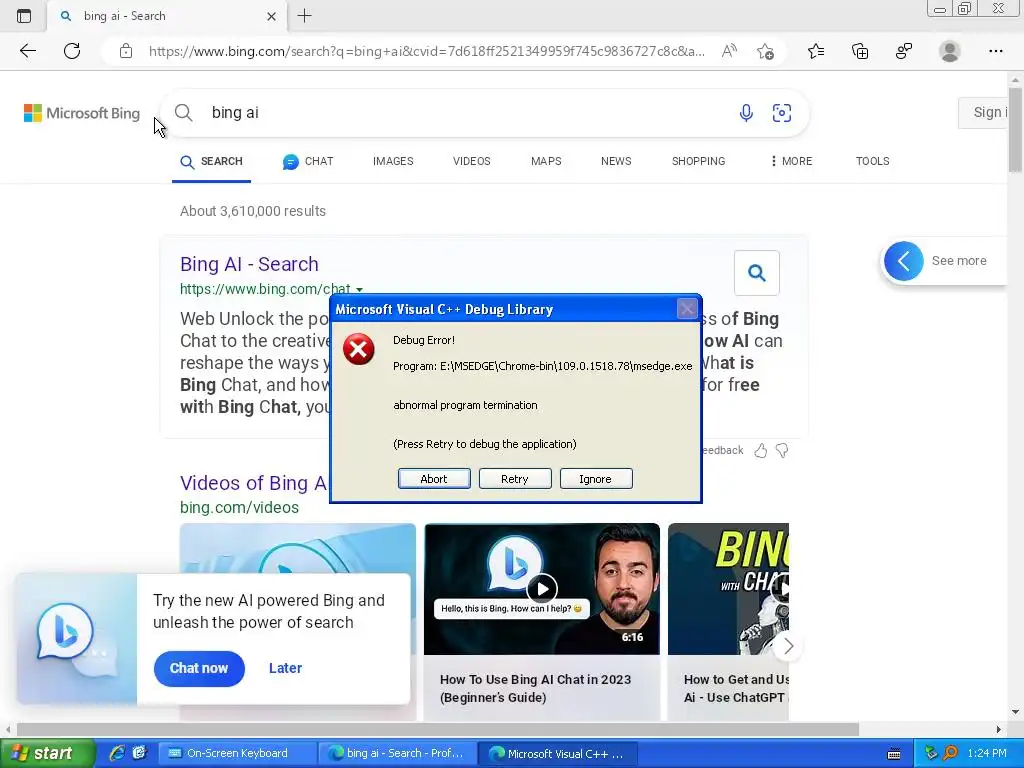
Task: Open Edge settings and more menu
Action: [995, 51]
